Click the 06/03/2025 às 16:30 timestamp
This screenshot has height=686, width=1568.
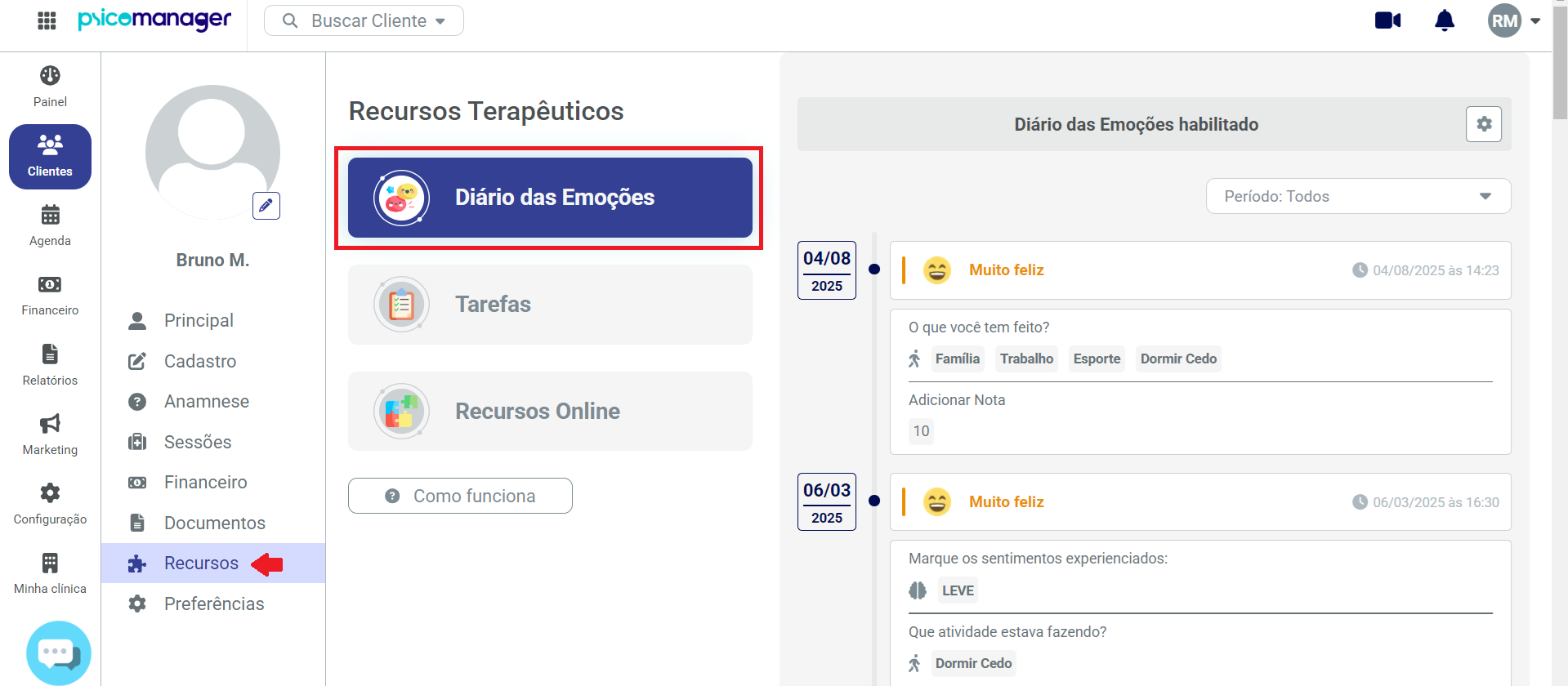(x=1426, y=502)
